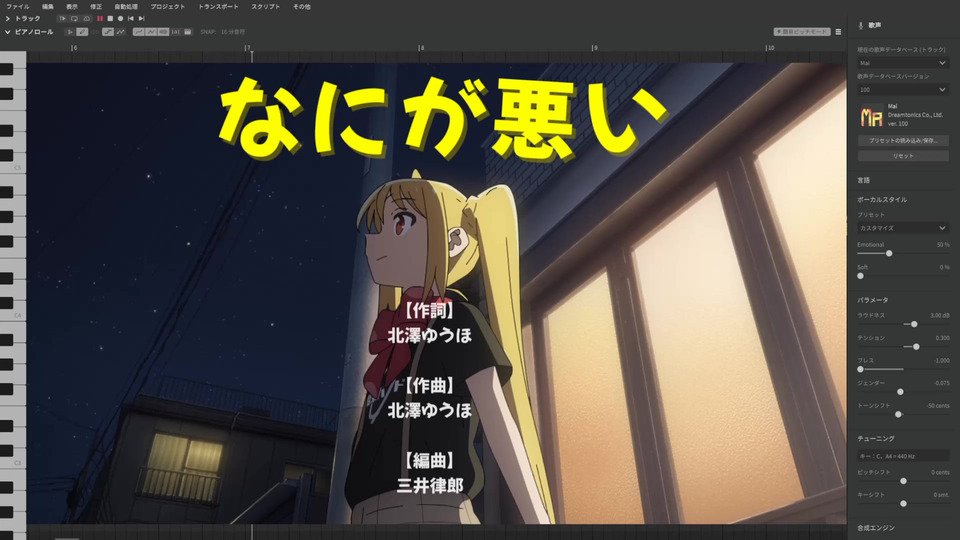960x540 pixels.
Task: Select the pointer tool in piano roll
Action: [x=70, y=32]
